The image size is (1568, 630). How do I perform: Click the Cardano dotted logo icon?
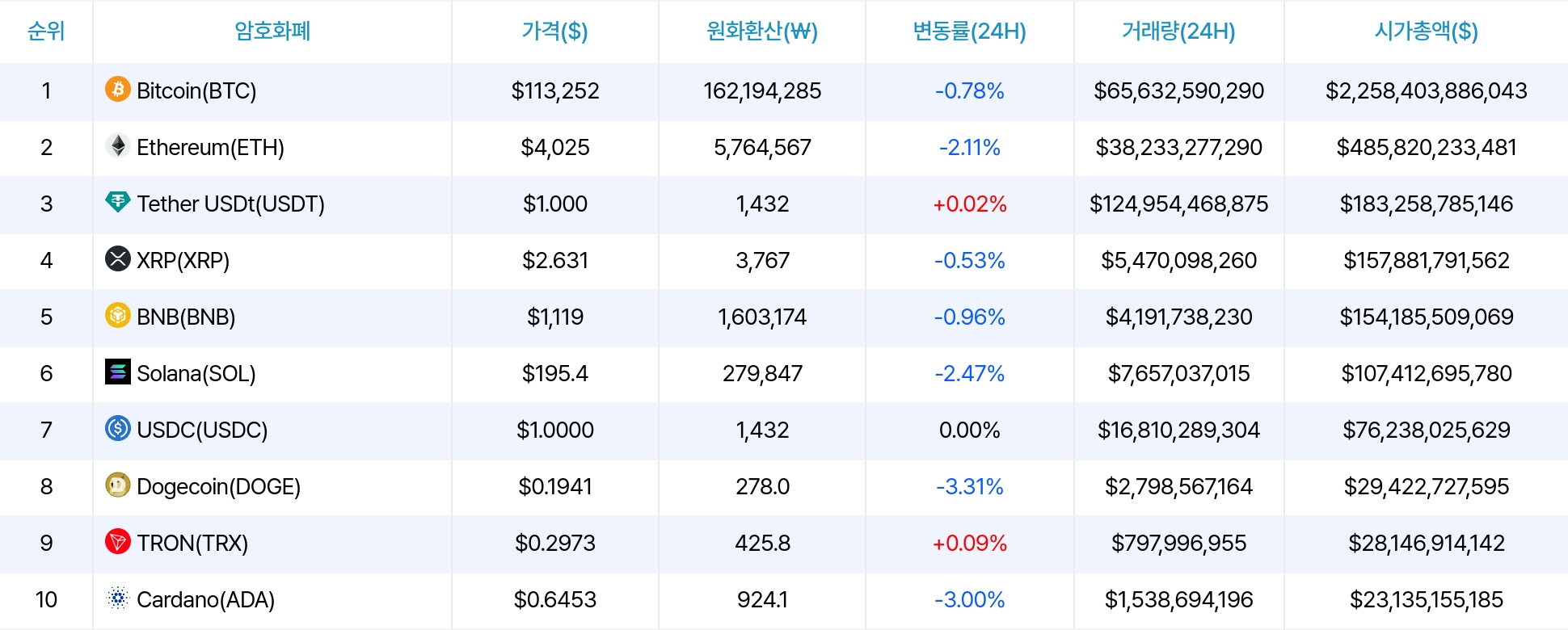[x=118, y=598]
